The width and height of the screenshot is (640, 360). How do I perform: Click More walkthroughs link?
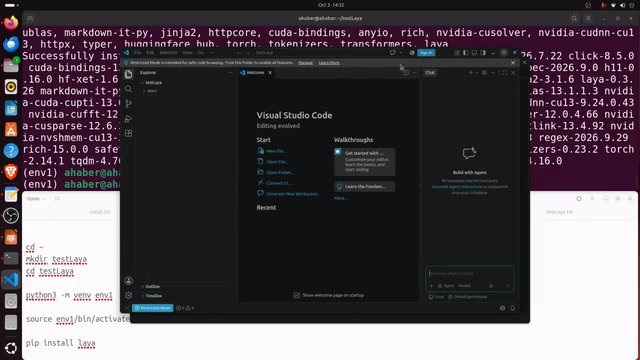click(x=340, y=198)
